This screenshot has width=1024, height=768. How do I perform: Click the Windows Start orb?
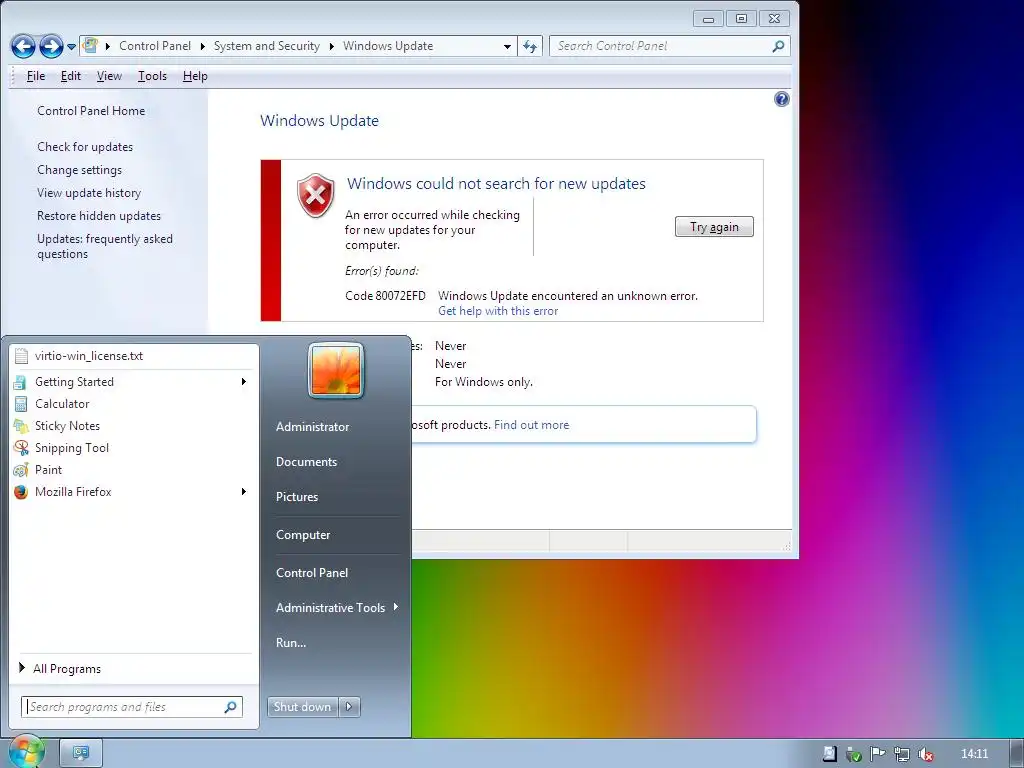25,751
